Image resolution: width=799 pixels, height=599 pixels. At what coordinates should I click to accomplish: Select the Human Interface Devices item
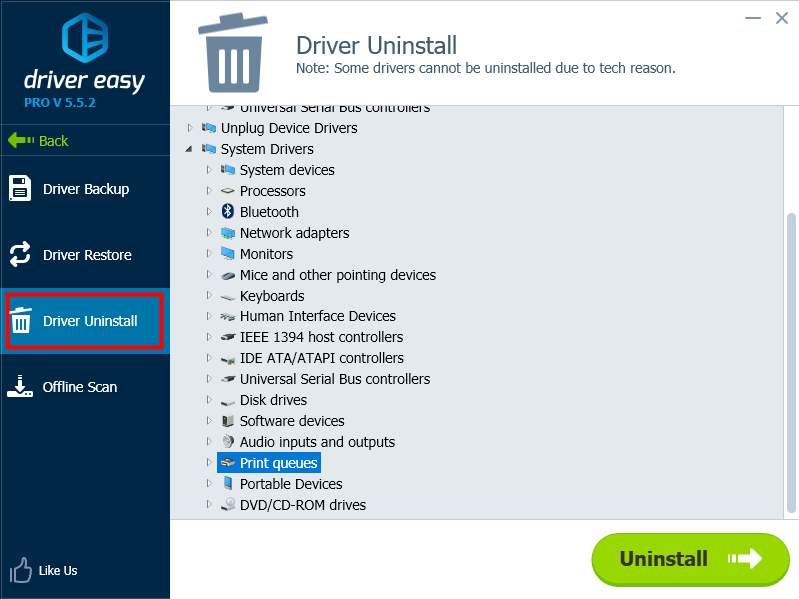tap(317, 316)
